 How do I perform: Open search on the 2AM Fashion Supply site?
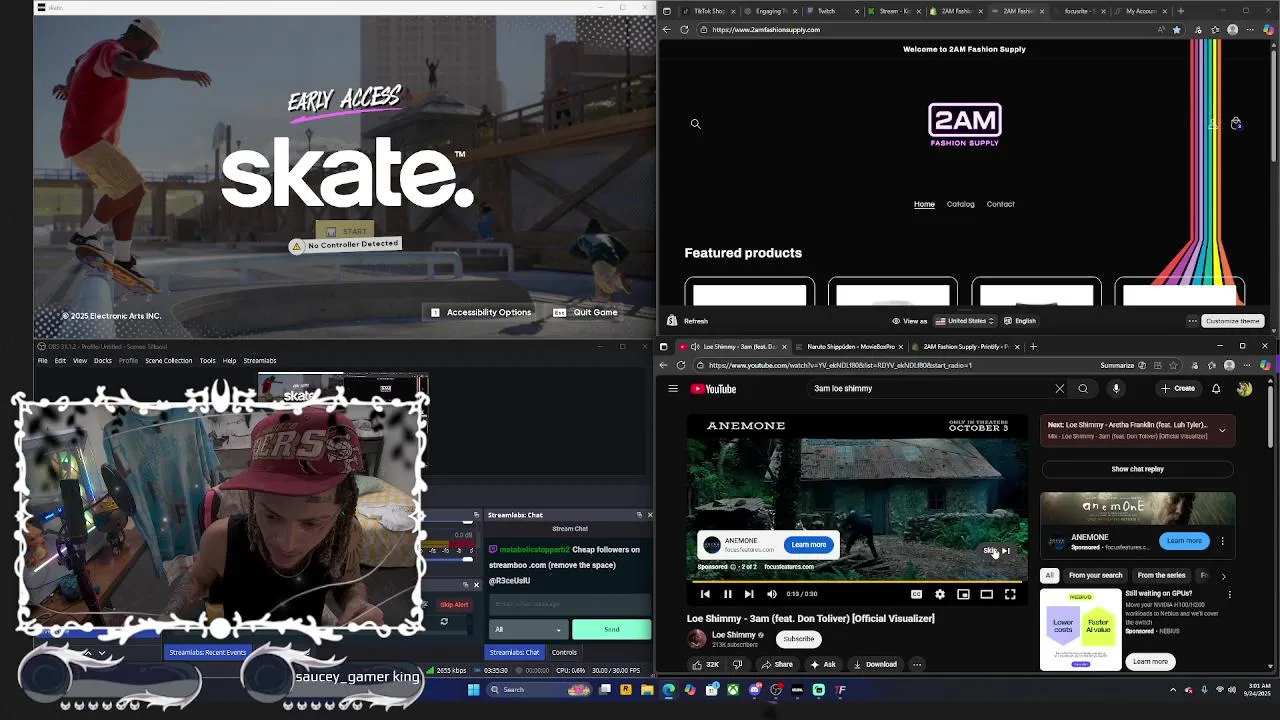[695, 124]
